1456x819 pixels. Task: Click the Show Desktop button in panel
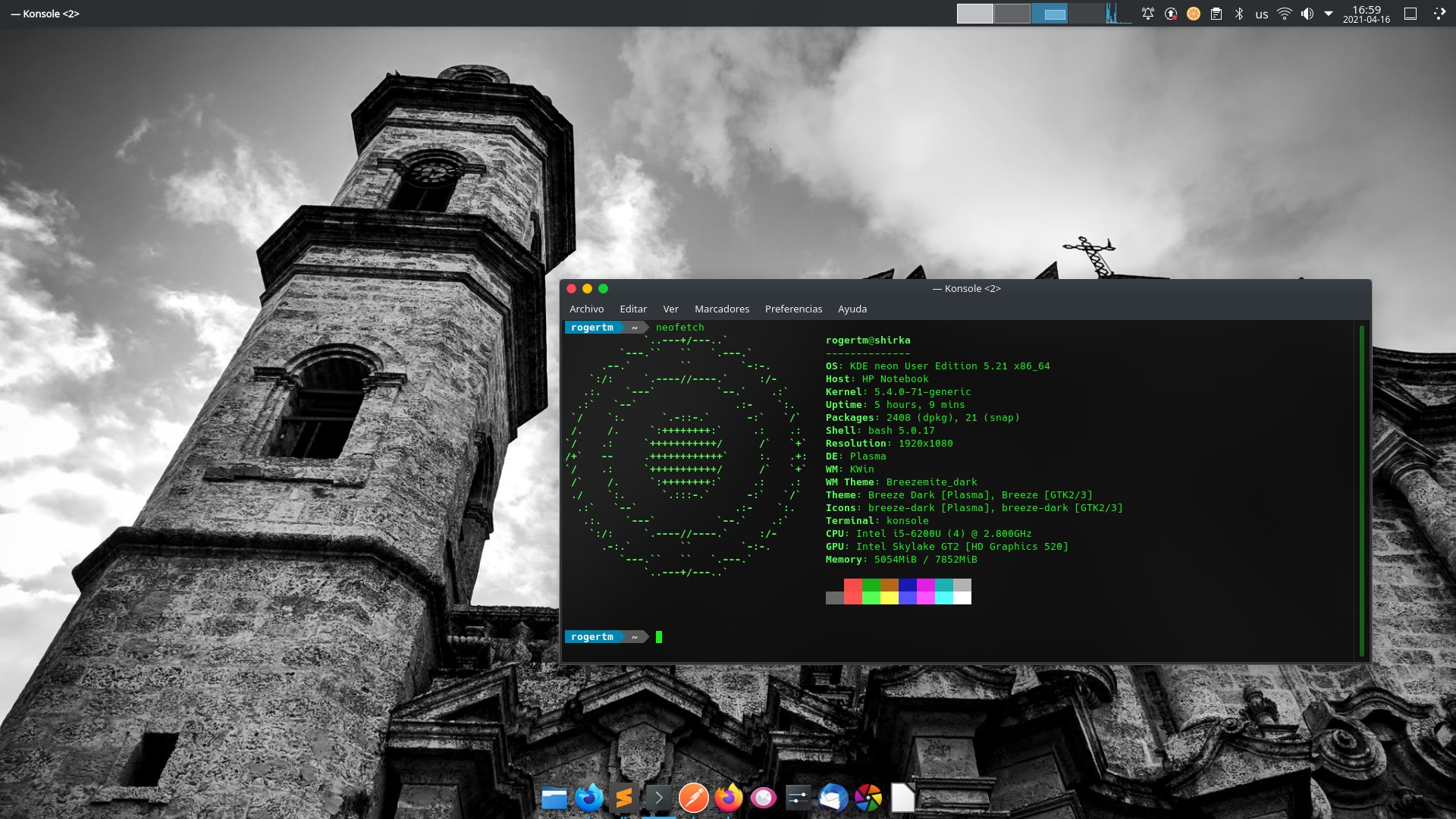(1410, 14)
